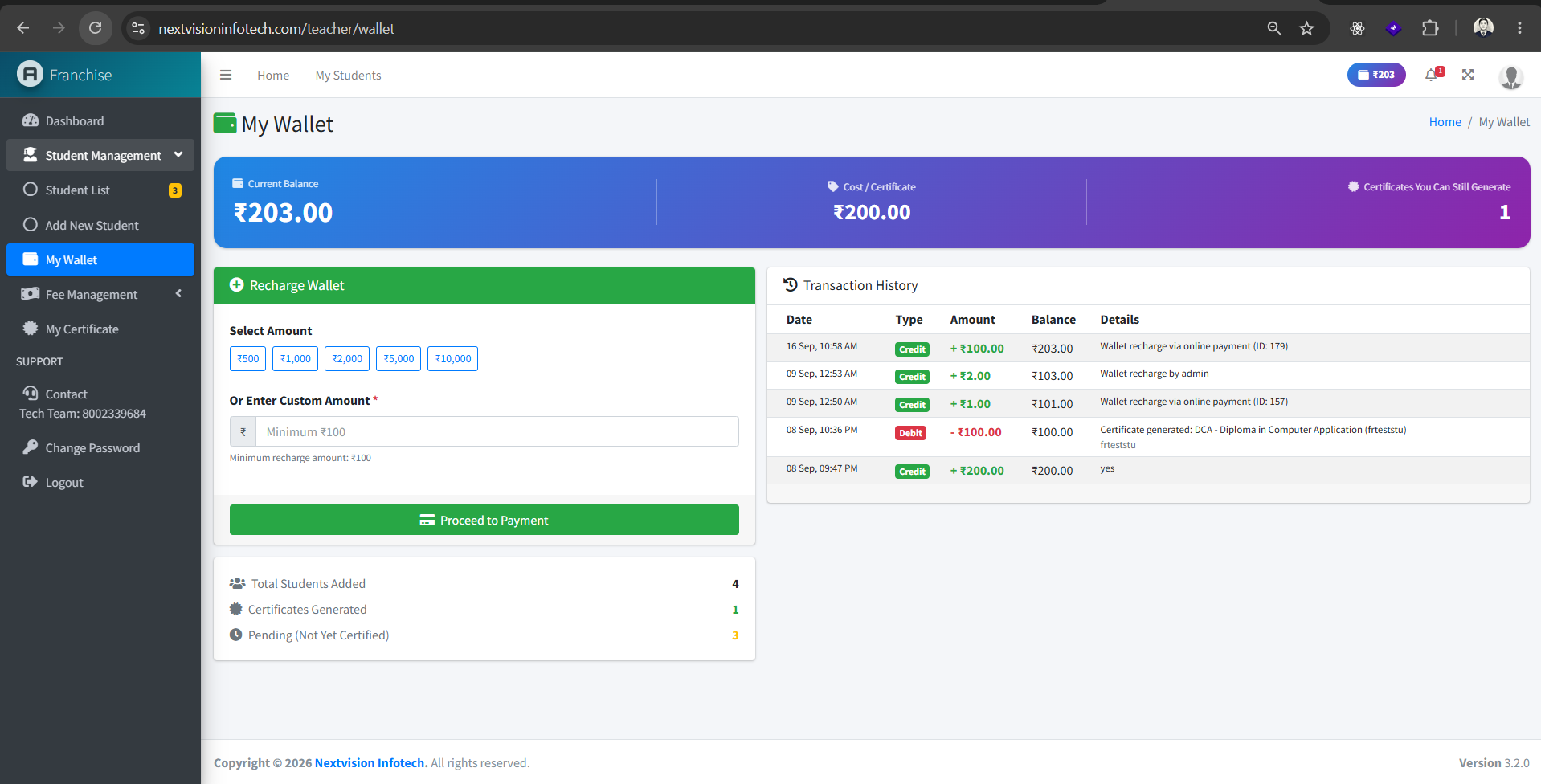Toggle sidebar with the hamburger menu icon
Image resolution: width=1541 pixels, height=784 pixels.
click(226, 75)
